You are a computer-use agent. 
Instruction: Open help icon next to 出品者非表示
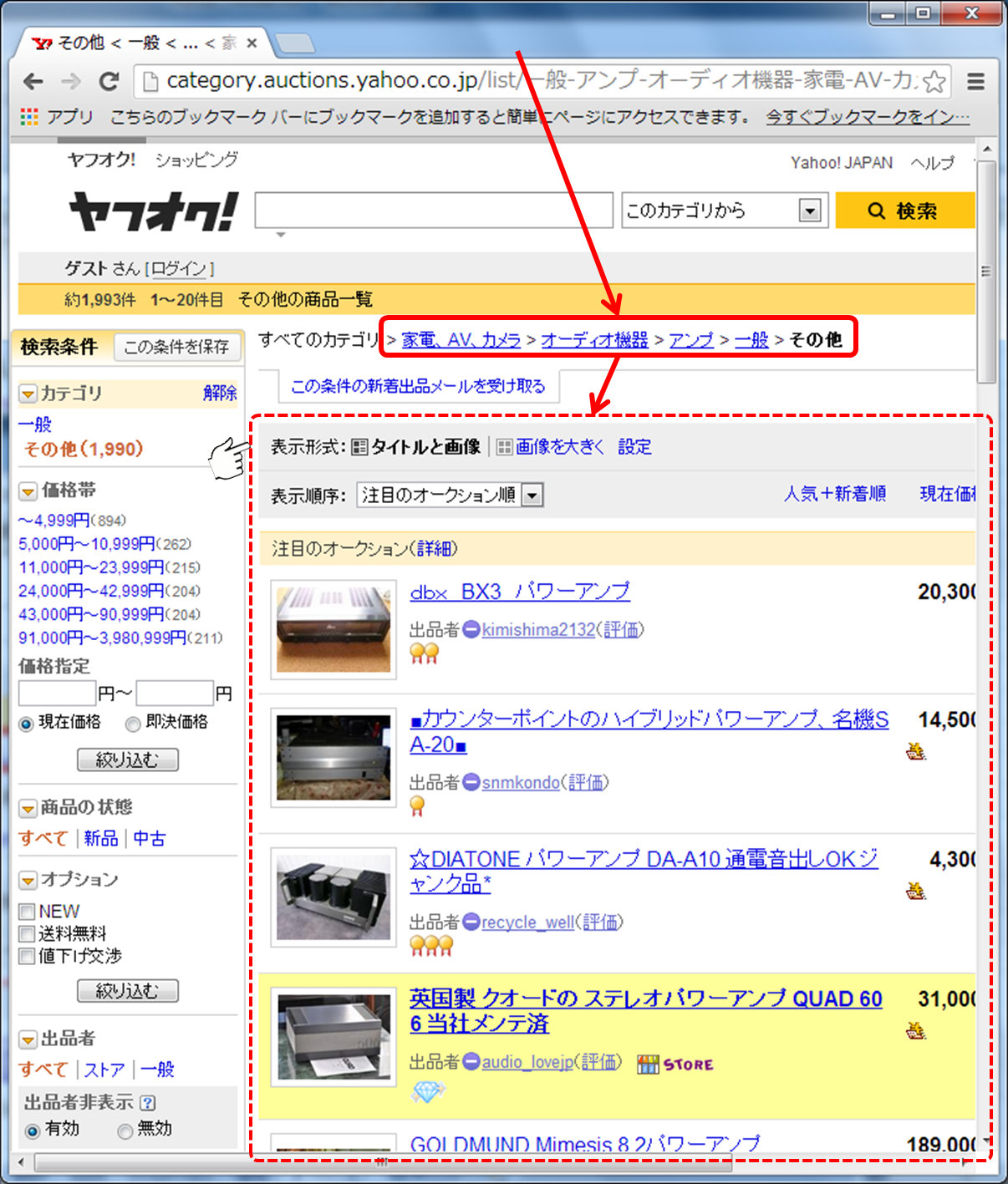pos(148,1103)
